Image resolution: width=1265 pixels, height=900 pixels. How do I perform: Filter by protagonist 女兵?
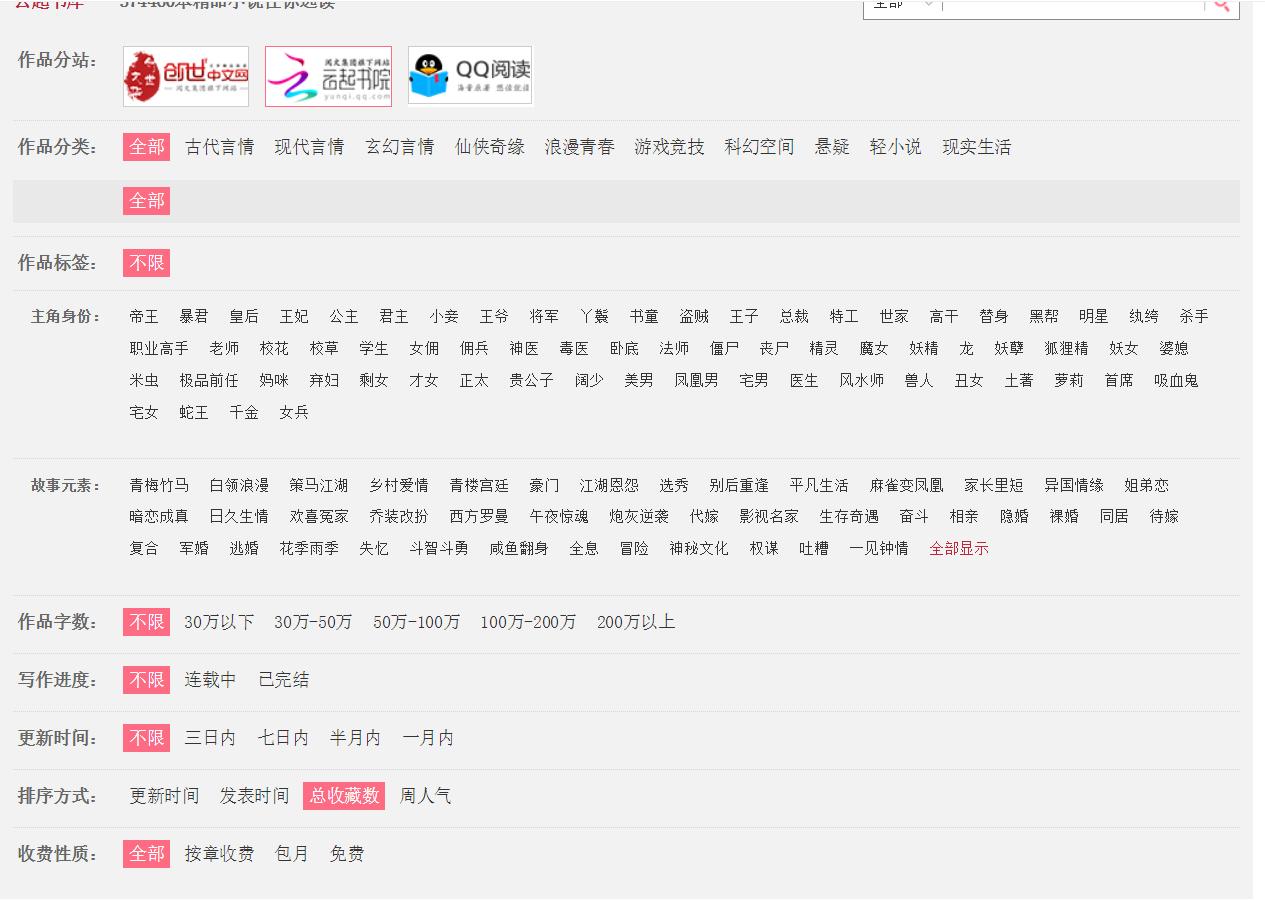(294, 412)
